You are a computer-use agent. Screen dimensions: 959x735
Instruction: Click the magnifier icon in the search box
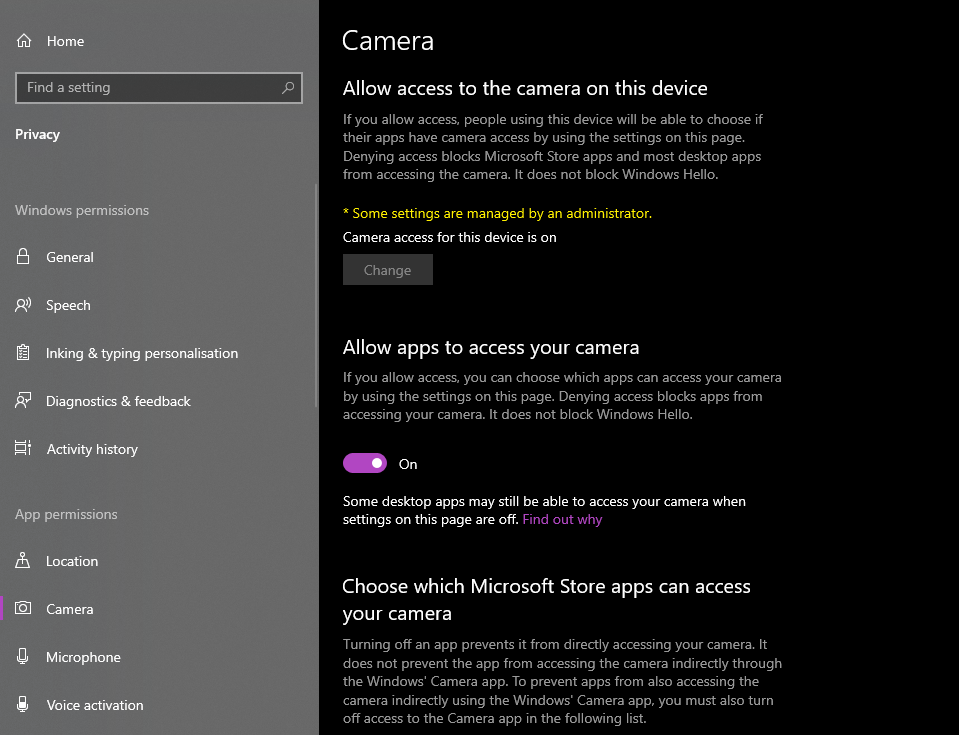pos(288,88)
